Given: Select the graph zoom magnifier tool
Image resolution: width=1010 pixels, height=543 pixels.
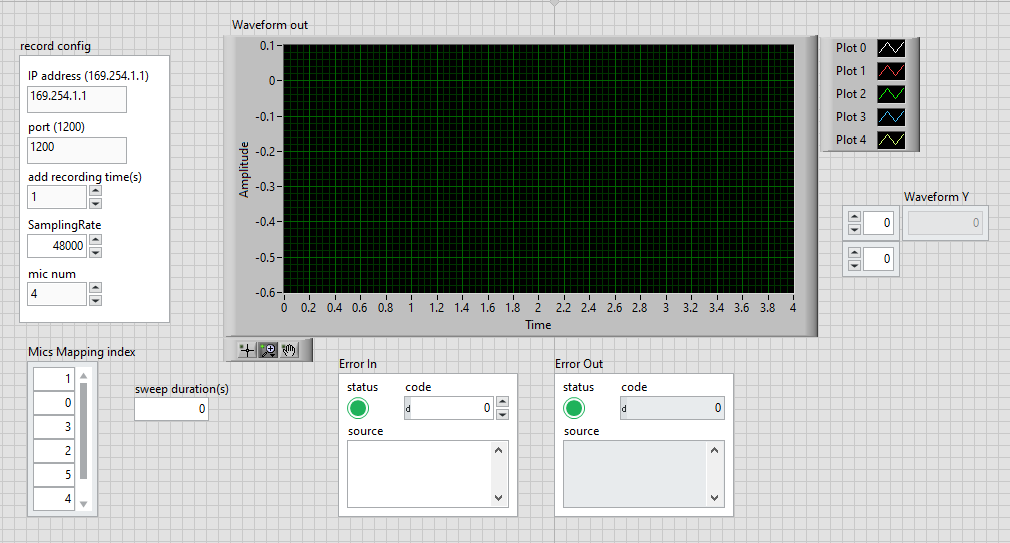Looking at the screenshot, I should click(268, 350).
